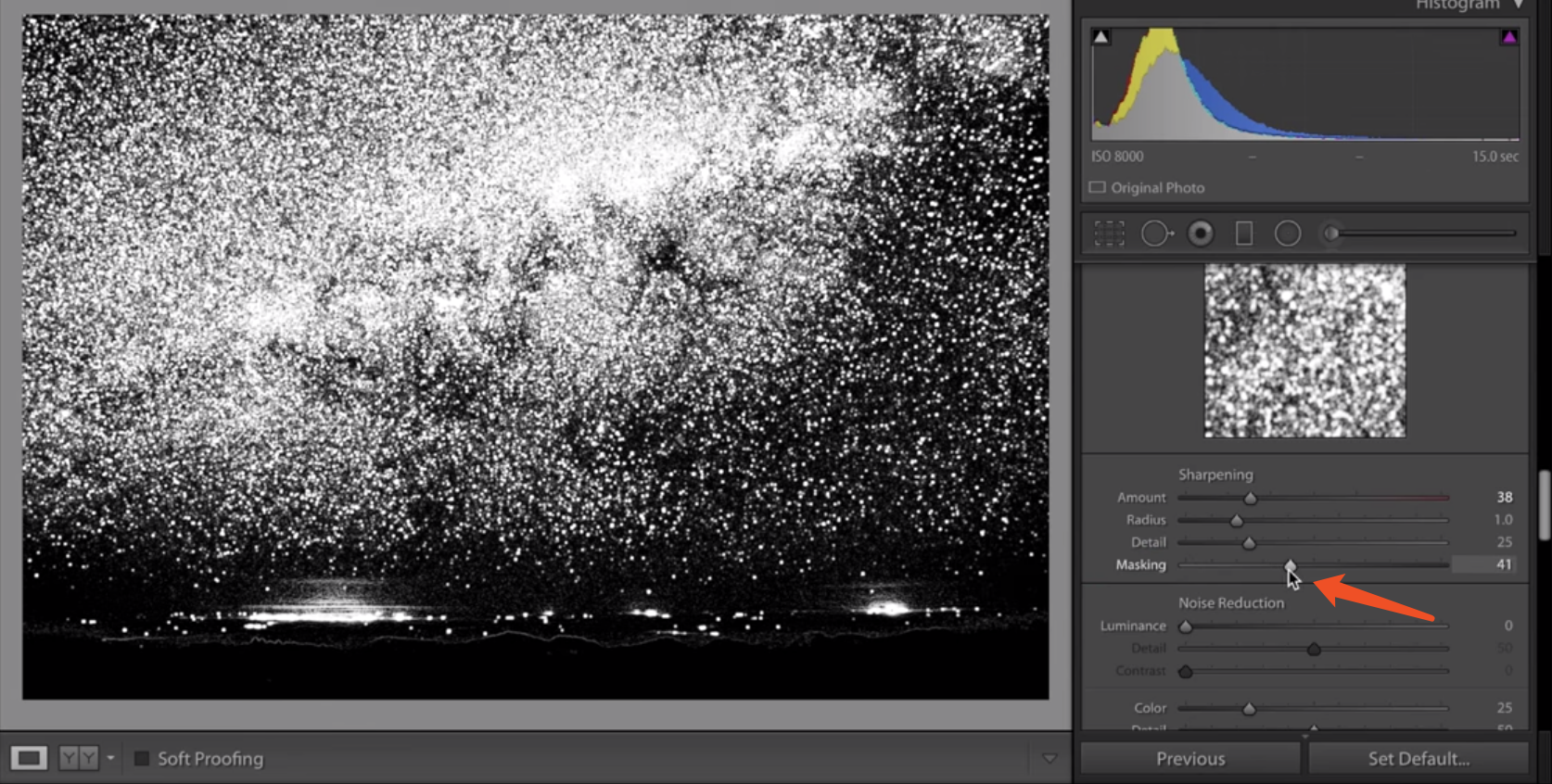This screenshot has height=784, width=1552.
Task: Select the Crop Overlay tool
Action: pyautogui.click(x=1109, y=234)
